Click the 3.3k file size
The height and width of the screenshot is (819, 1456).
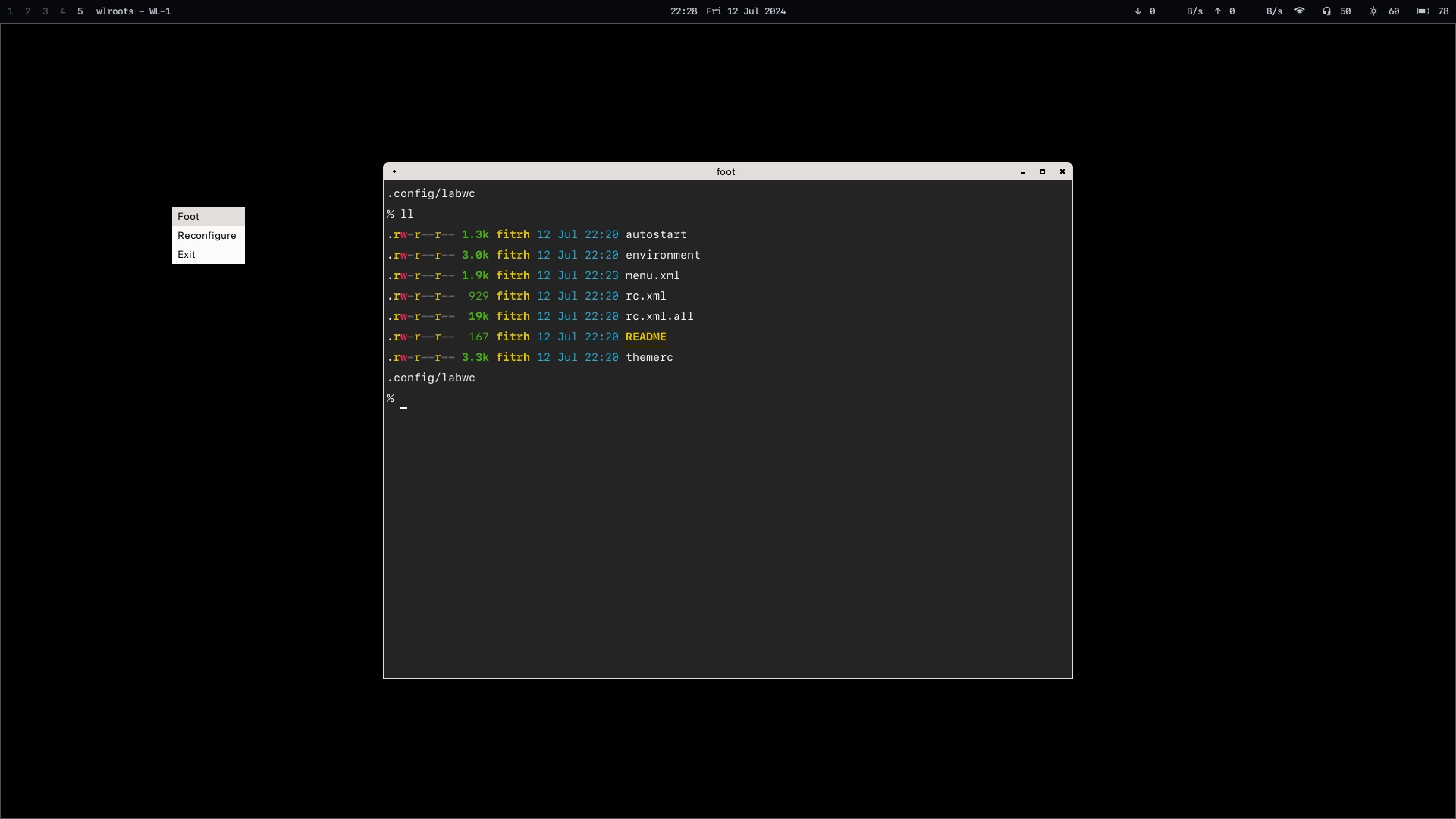pyautogui.click(x=475, y=358)
